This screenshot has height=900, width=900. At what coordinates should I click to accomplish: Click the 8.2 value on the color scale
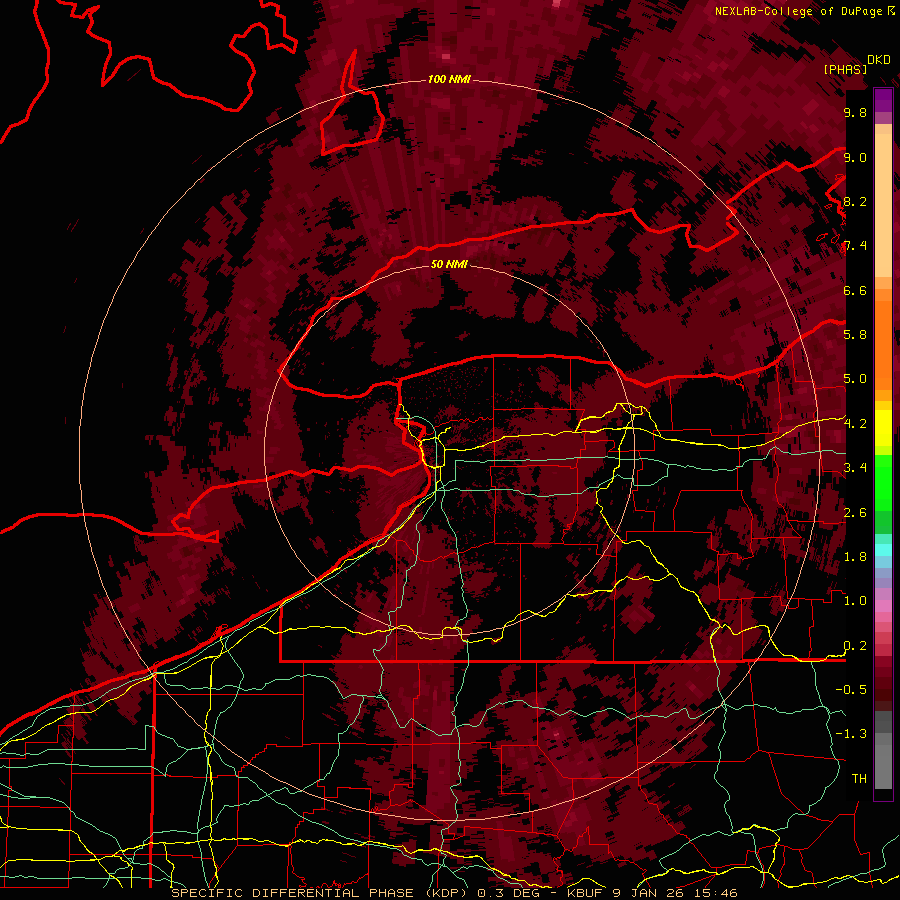[x=855, y=201]
